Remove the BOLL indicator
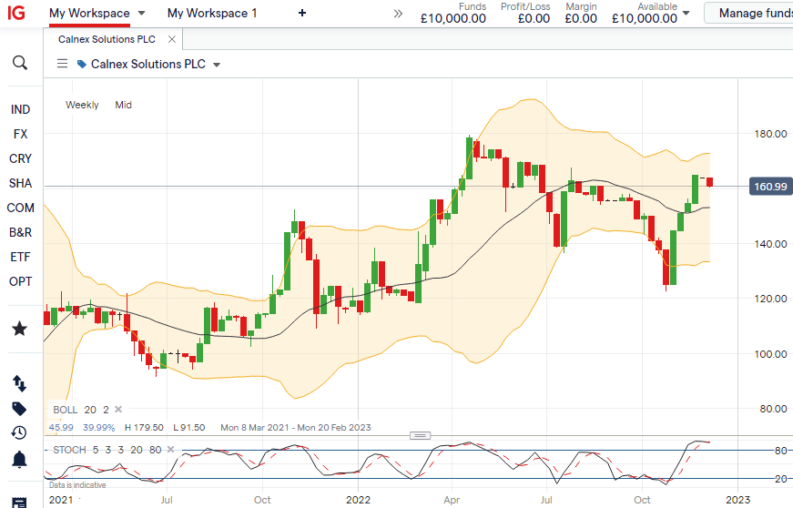This screenshot has height=508, width=793. tap(118, 409)
